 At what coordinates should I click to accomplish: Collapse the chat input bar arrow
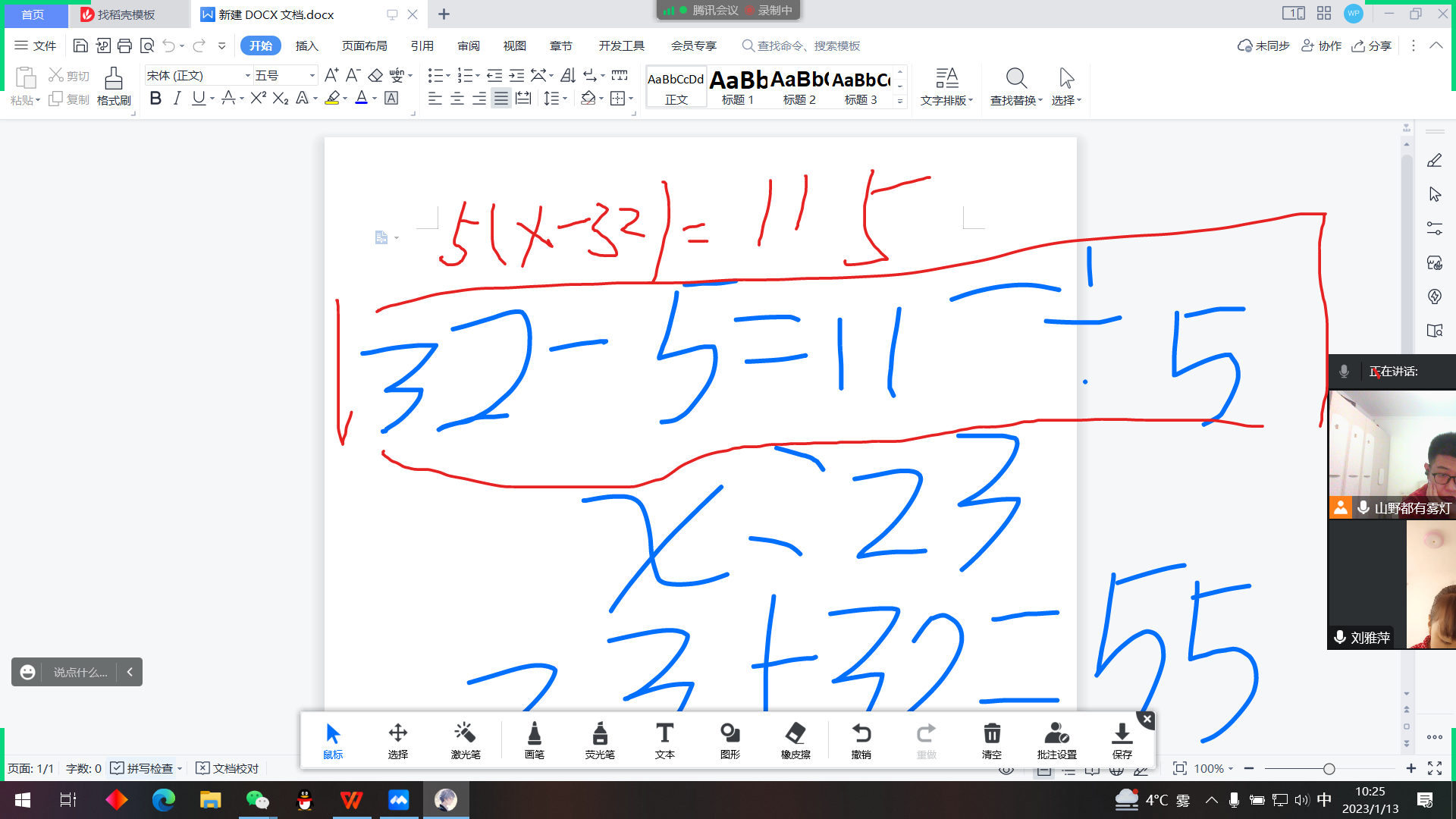(x=130, y=672)
